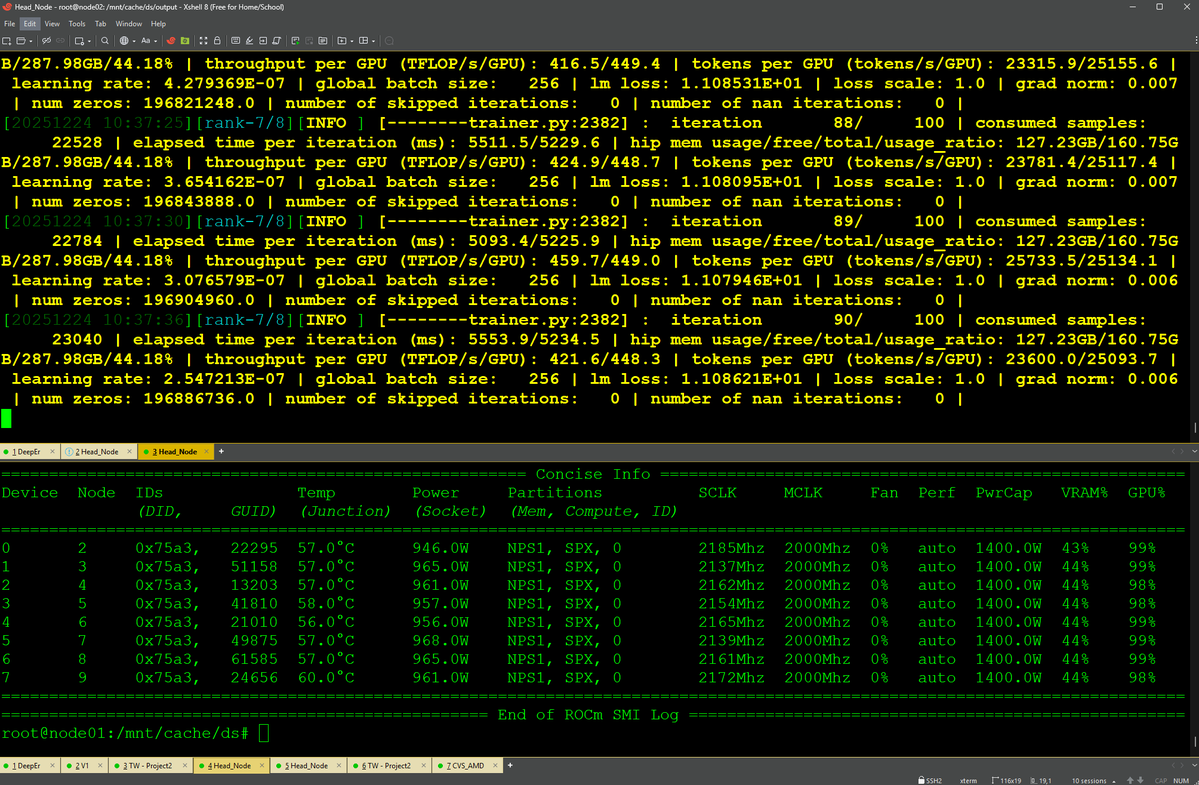This screenshot has height=785, width=1199.
Task: Click the Transfer arrow box icon
Action: (x=263, y=41)
